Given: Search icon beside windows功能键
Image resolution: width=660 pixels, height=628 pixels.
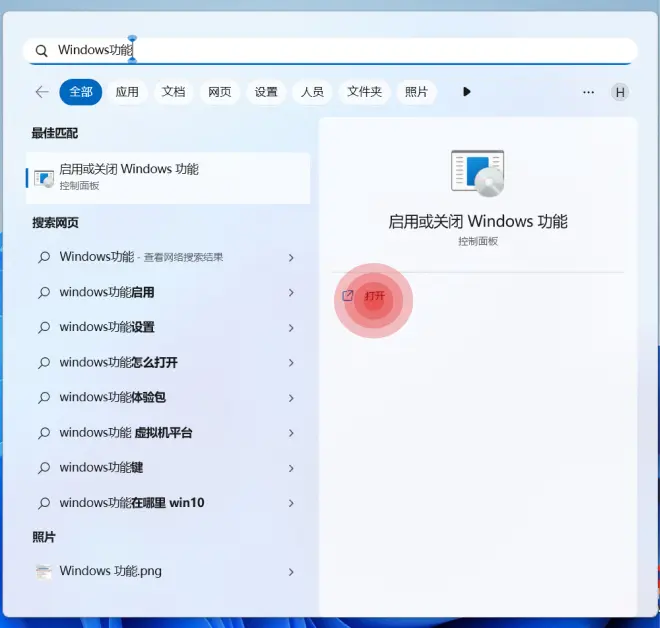Looking at the screenshot, I should tap(44, 468).
